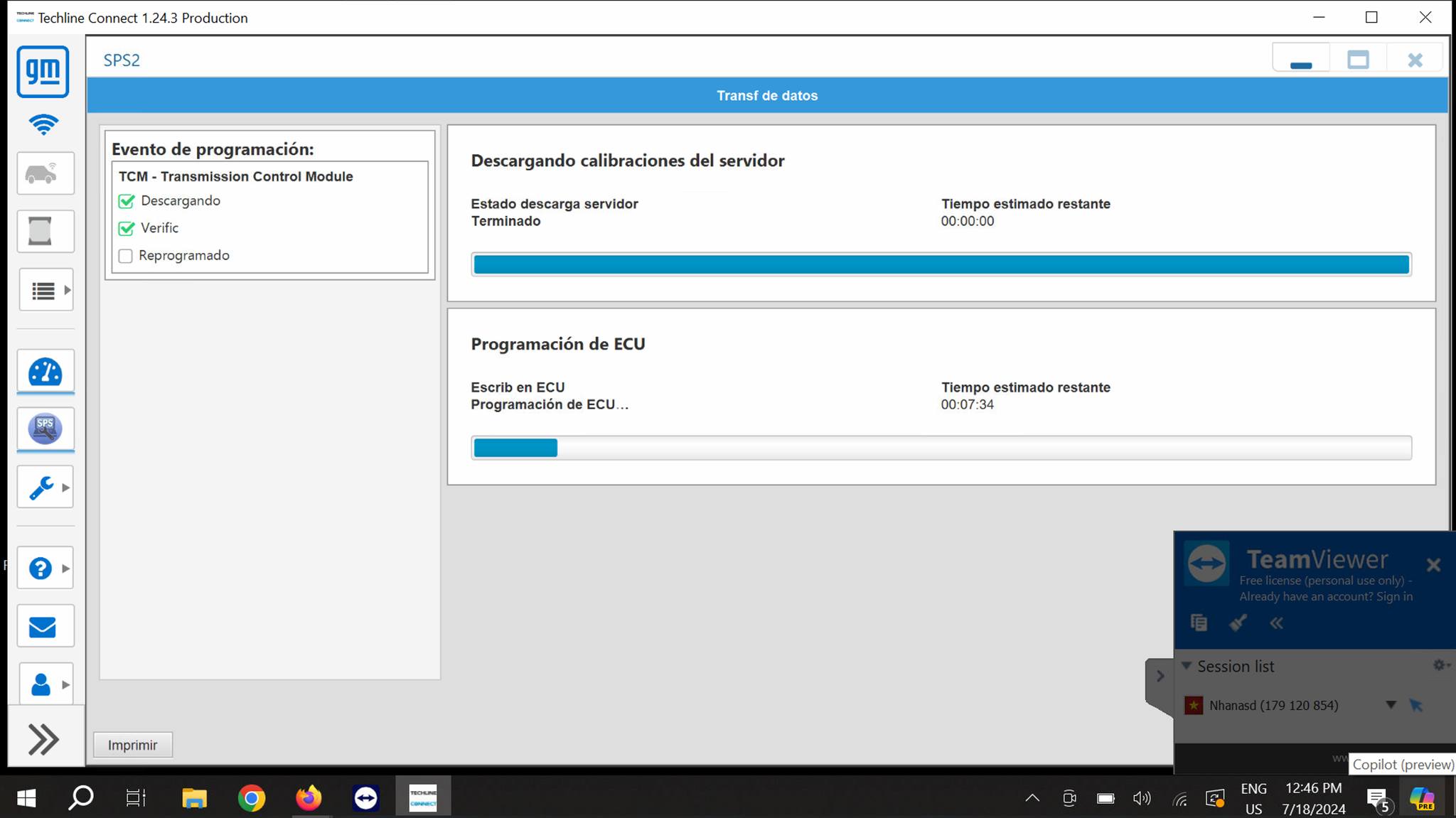Expand arrow beside user profile icon

coord(66,684)
